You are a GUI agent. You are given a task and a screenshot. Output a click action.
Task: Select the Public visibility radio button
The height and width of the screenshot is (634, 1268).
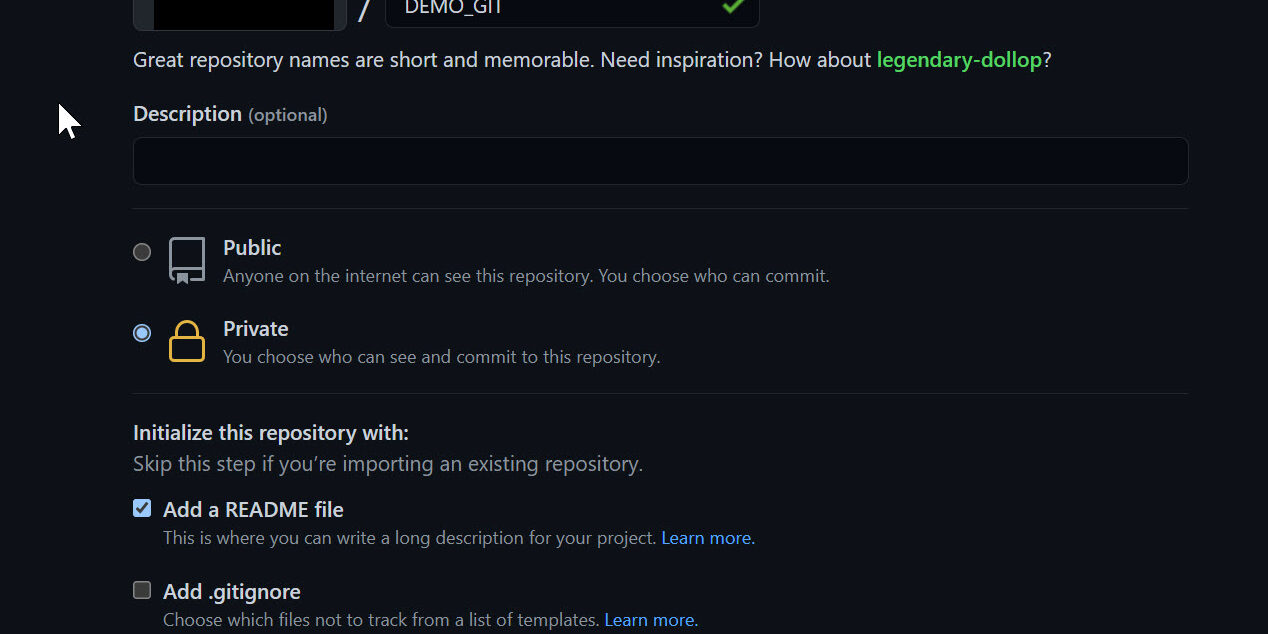pos(142,252)
